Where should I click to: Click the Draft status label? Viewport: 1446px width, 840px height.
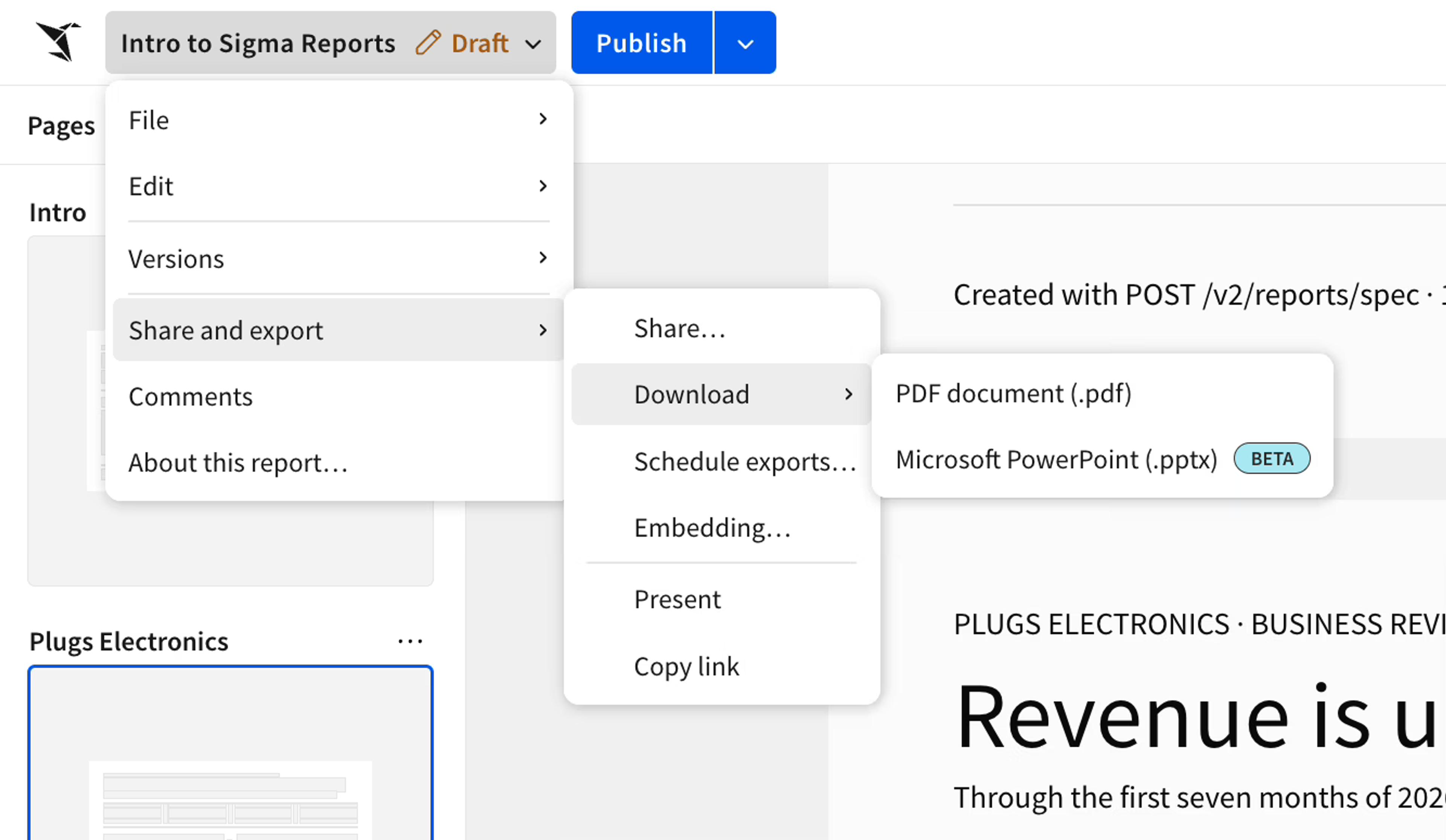click(x=480, y=43)
